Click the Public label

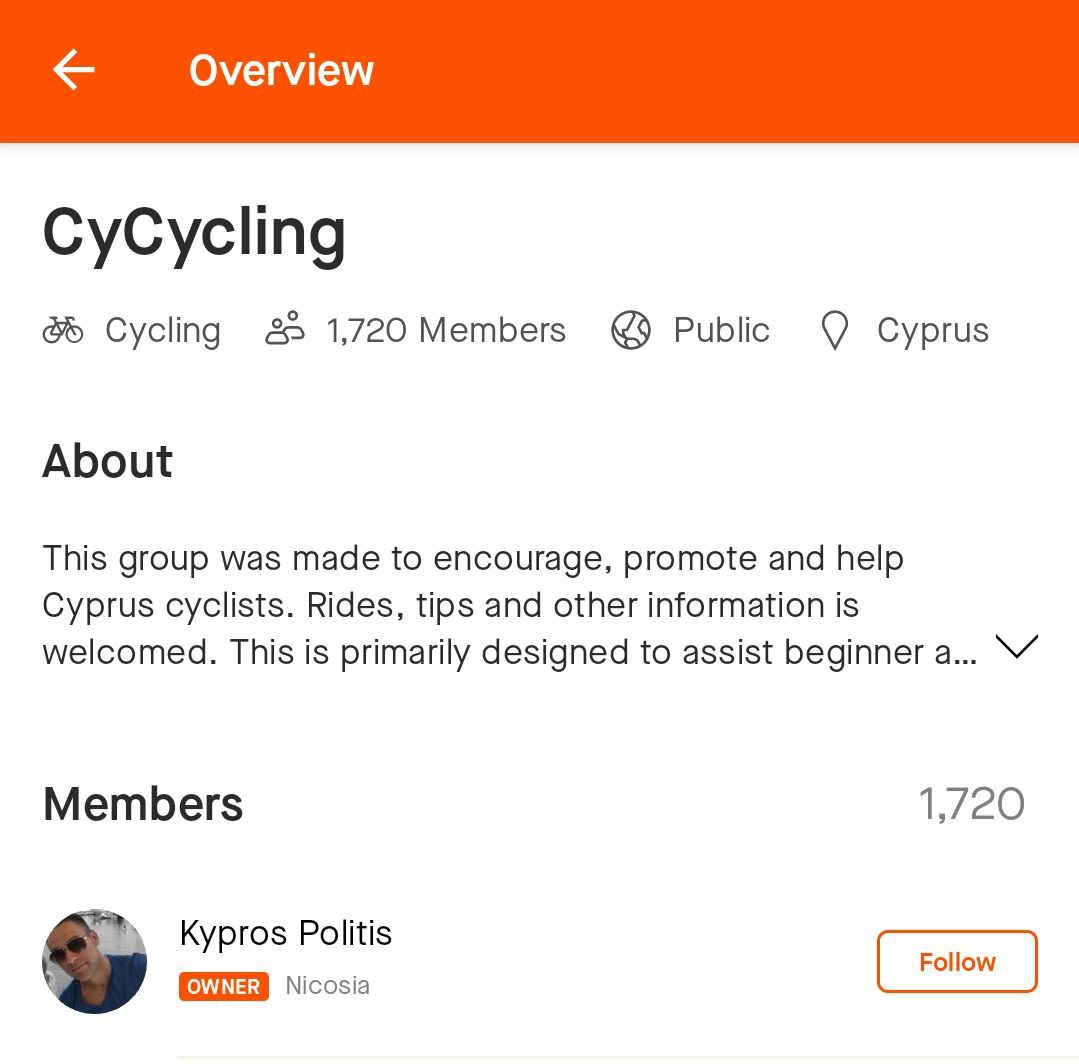pos(721,330)
